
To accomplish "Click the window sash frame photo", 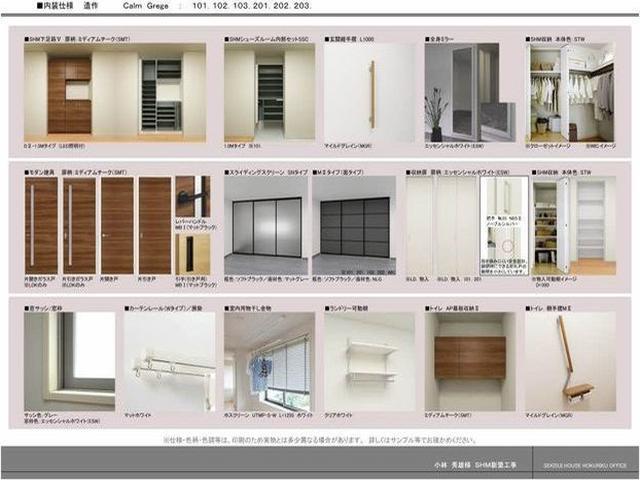I will [70, 360].
